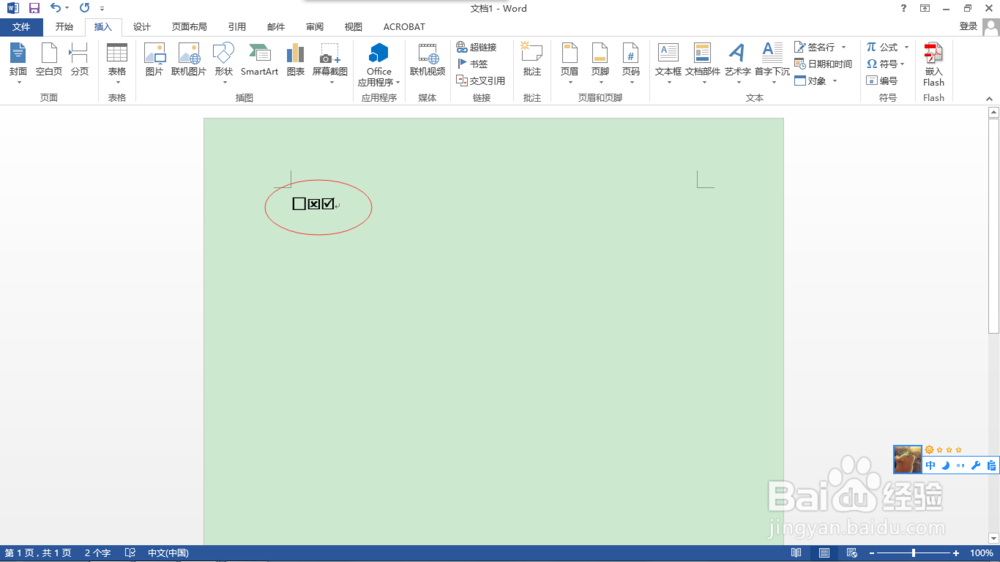Click the language 中文(中国) status item
The image size is (1000, 562).
(x=168, y=553)
